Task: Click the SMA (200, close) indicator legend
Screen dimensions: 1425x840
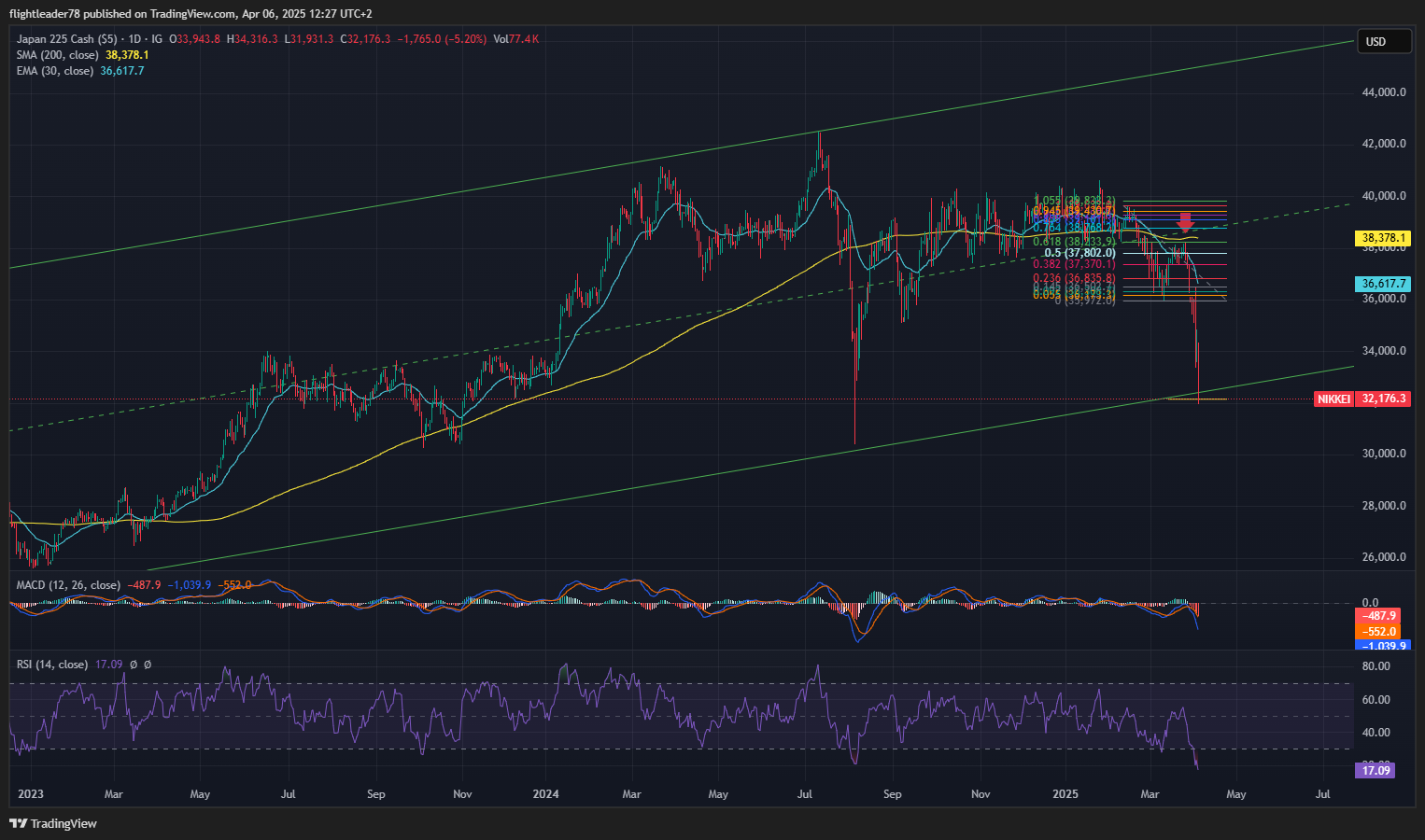Action: [x=57, y=55]
